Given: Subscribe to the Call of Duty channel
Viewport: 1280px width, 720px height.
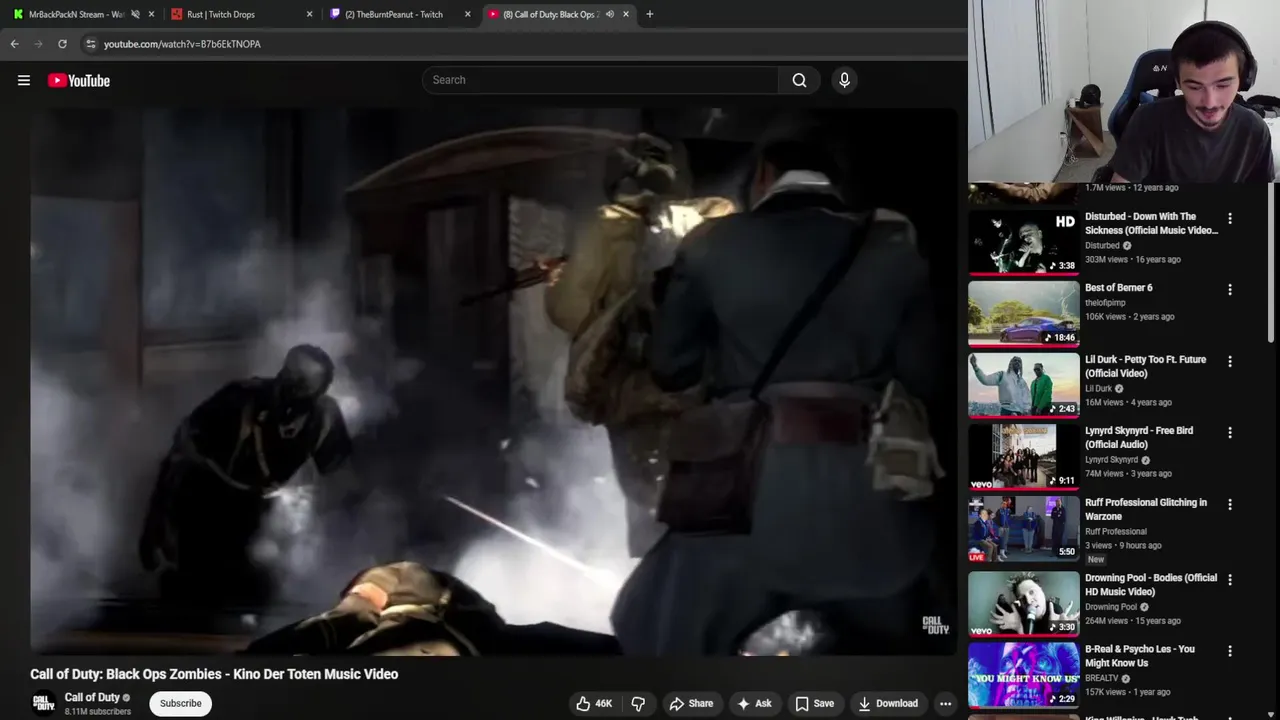Looking at the screenshot, I should pos(180,704).
